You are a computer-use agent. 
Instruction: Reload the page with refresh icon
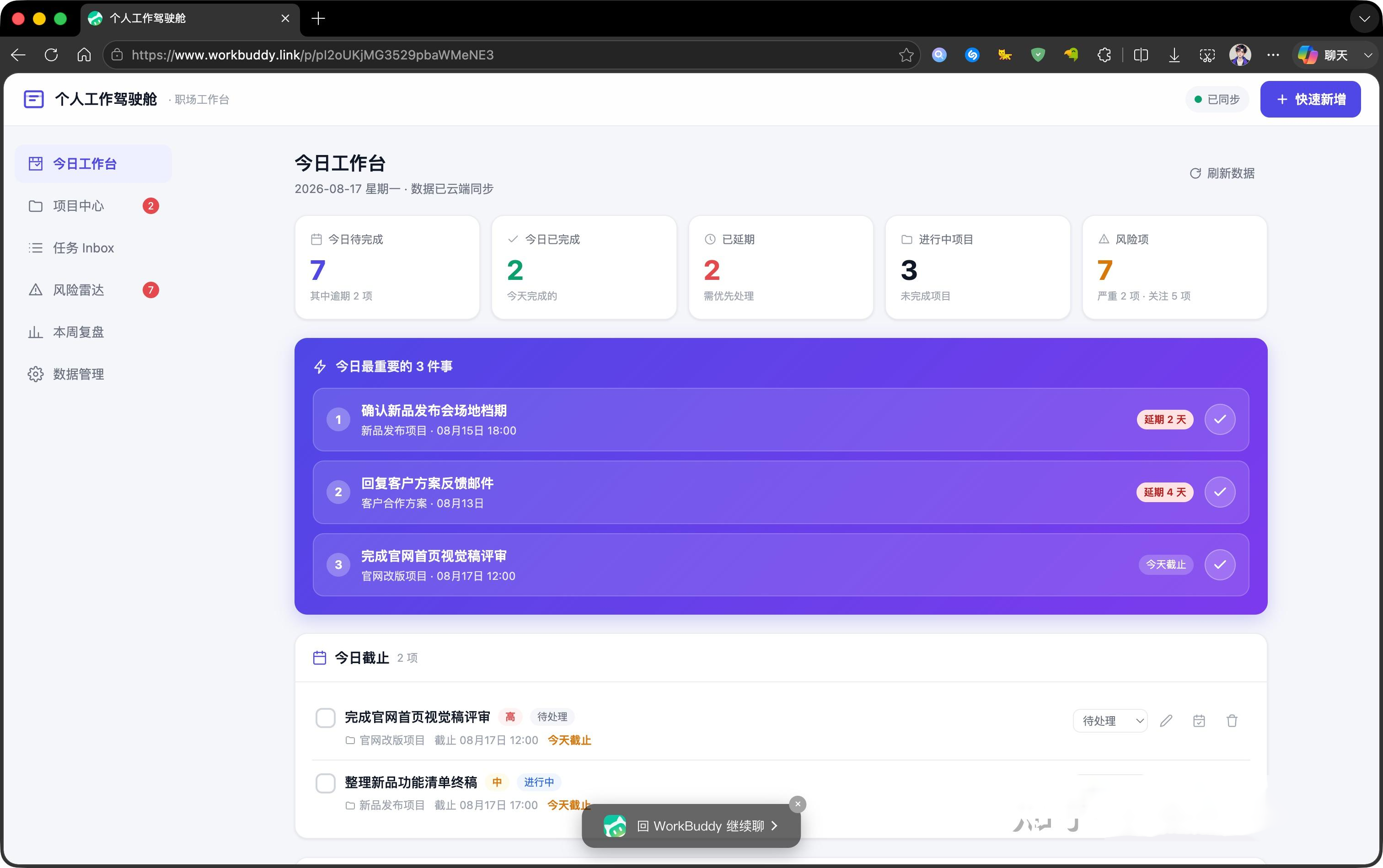pyautogui.click(x=51, y=55)
